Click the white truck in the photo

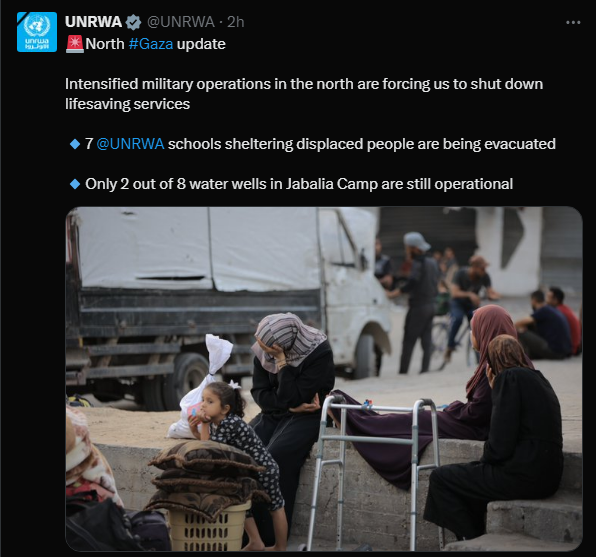(228, 304)
